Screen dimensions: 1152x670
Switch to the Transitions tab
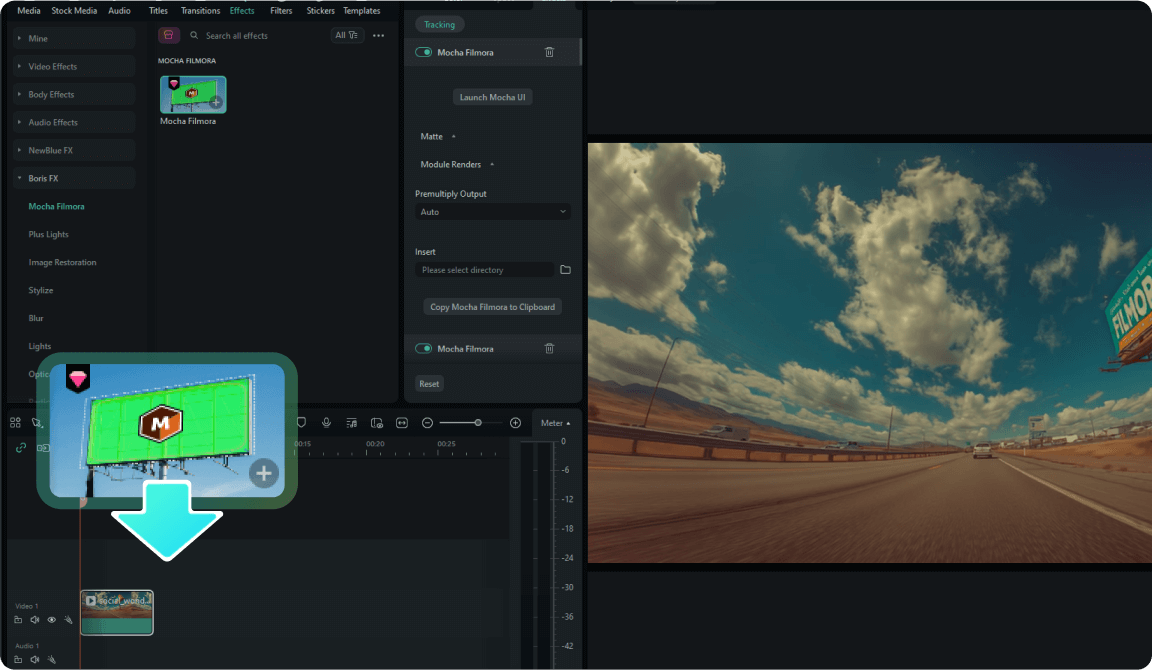click(200, 10)
